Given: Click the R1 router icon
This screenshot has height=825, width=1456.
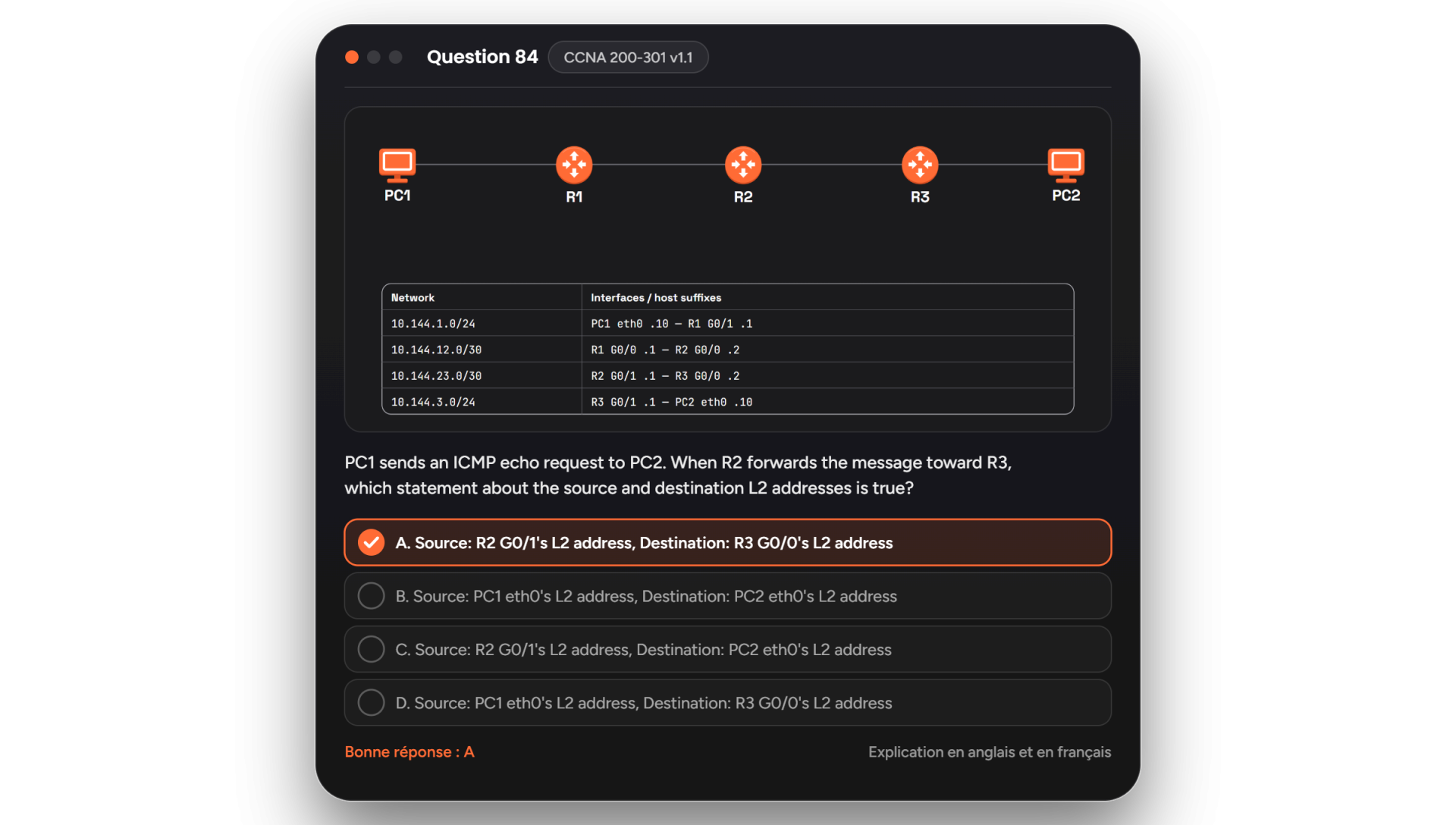Looking at the screenshot, I should coord(574,165).
